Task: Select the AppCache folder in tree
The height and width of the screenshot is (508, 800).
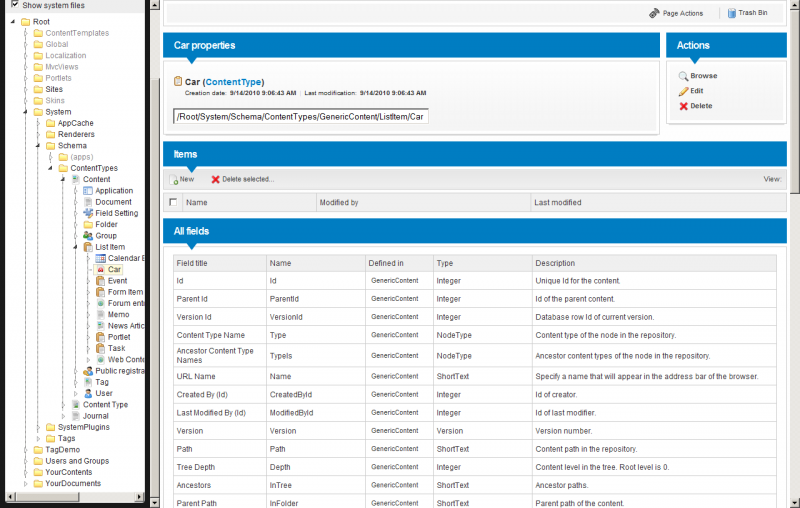Action: pyautogui.click(x=76, y=123)
